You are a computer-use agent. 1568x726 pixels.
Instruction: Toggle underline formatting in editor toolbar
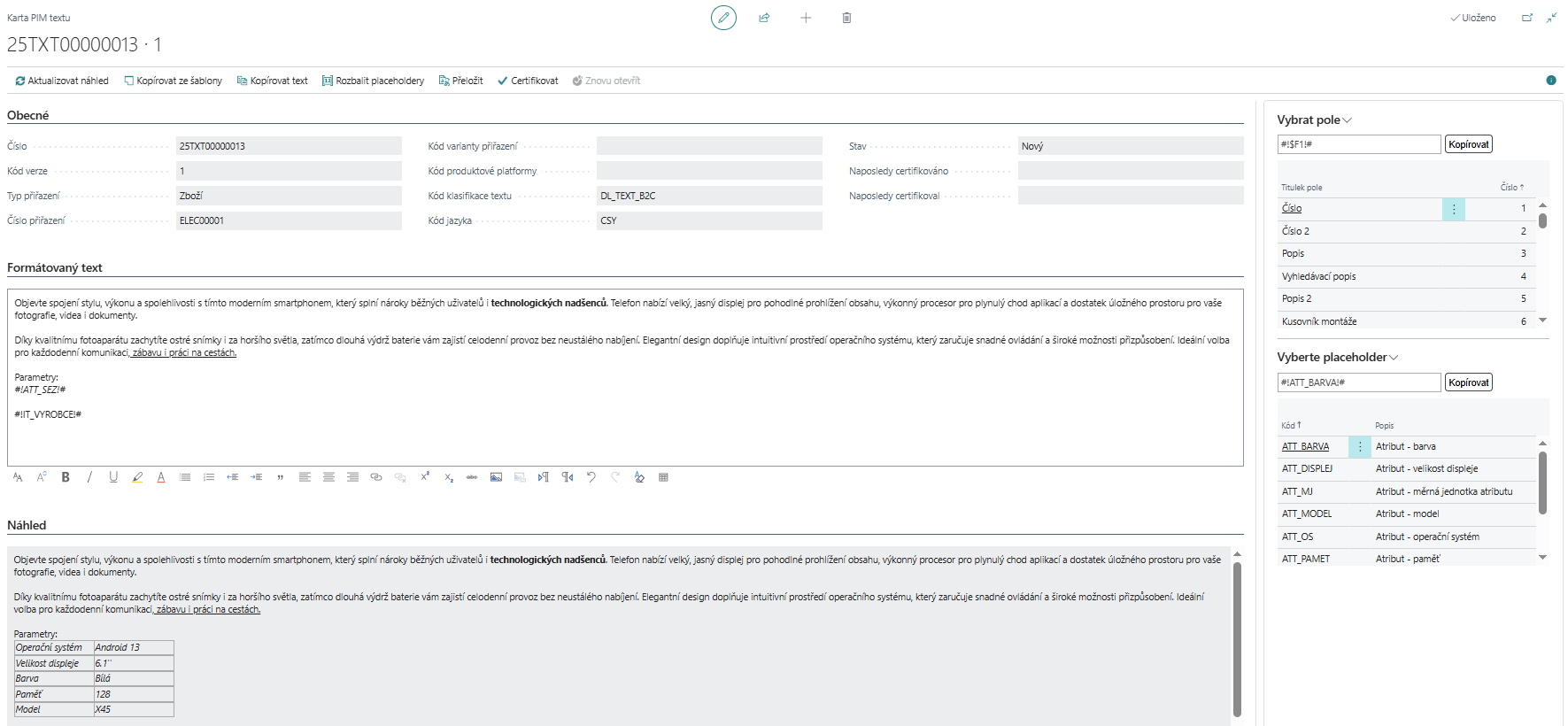click(x=113, y=477)
